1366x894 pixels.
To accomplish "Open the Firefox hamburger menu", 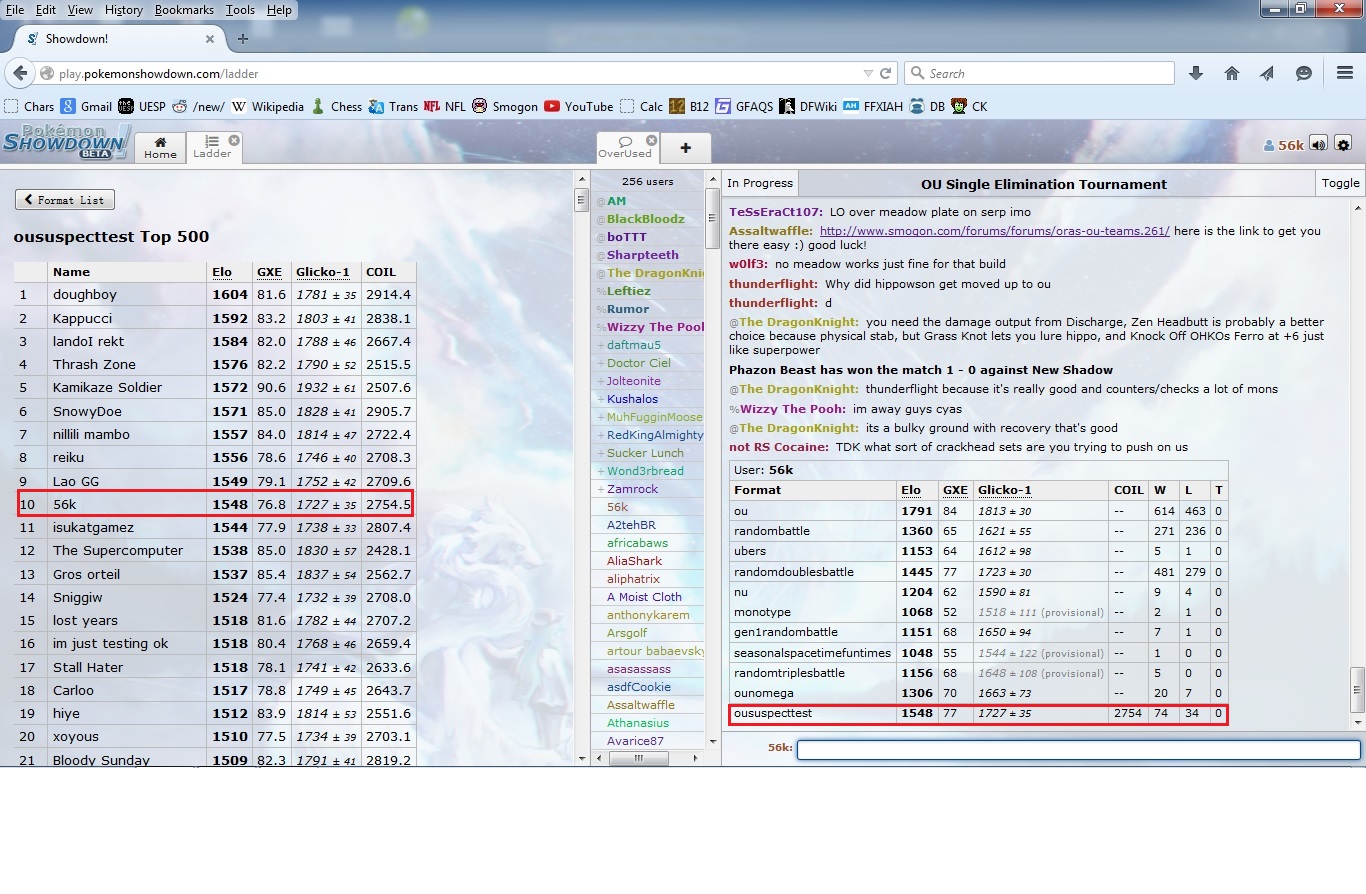I will coord(1344,73).
